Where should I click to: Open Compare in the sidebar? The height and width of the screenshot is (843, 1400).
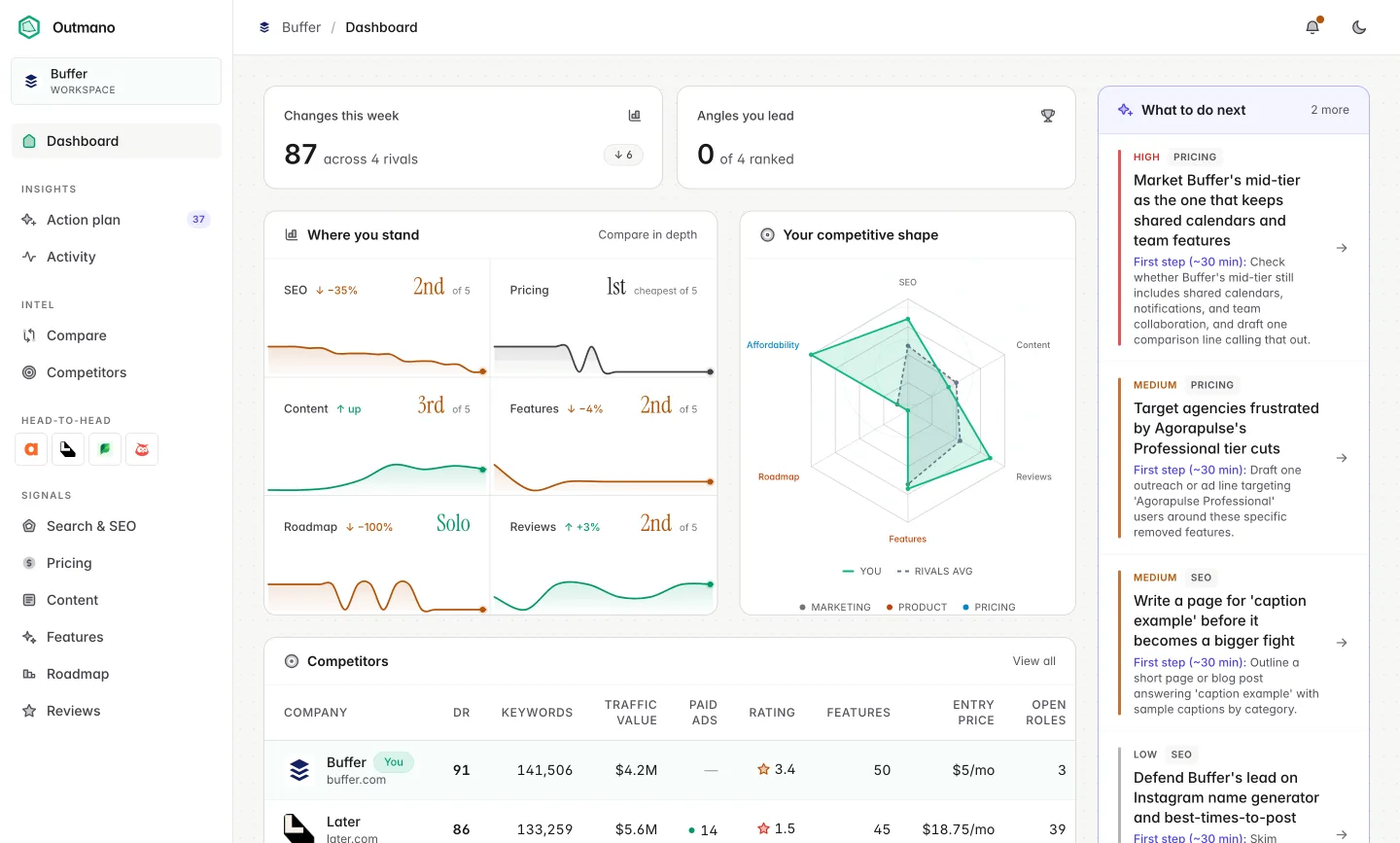116,335
